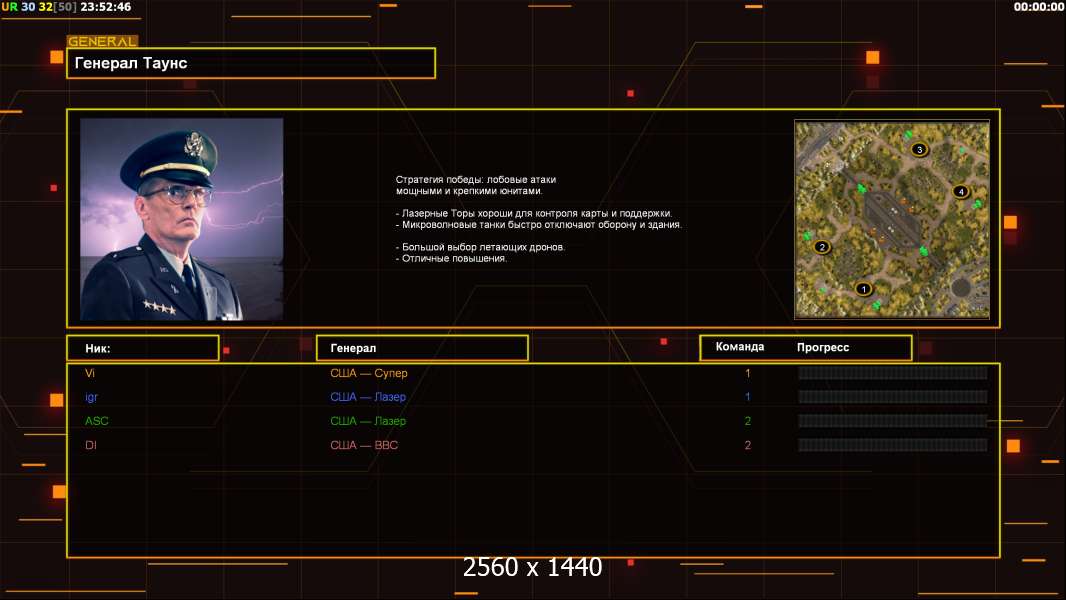The height and width of the screenshot is (600, 1066).
Task: Click ASC's loading progress bar
Action: (893, 421)
